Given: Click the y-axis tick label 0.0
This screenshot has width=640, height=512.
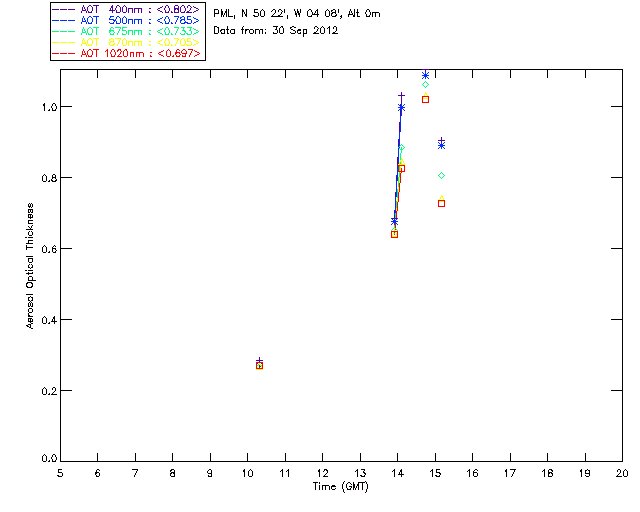Looking at the screenshot, I should pyautogui.click(x=49, y=459).
